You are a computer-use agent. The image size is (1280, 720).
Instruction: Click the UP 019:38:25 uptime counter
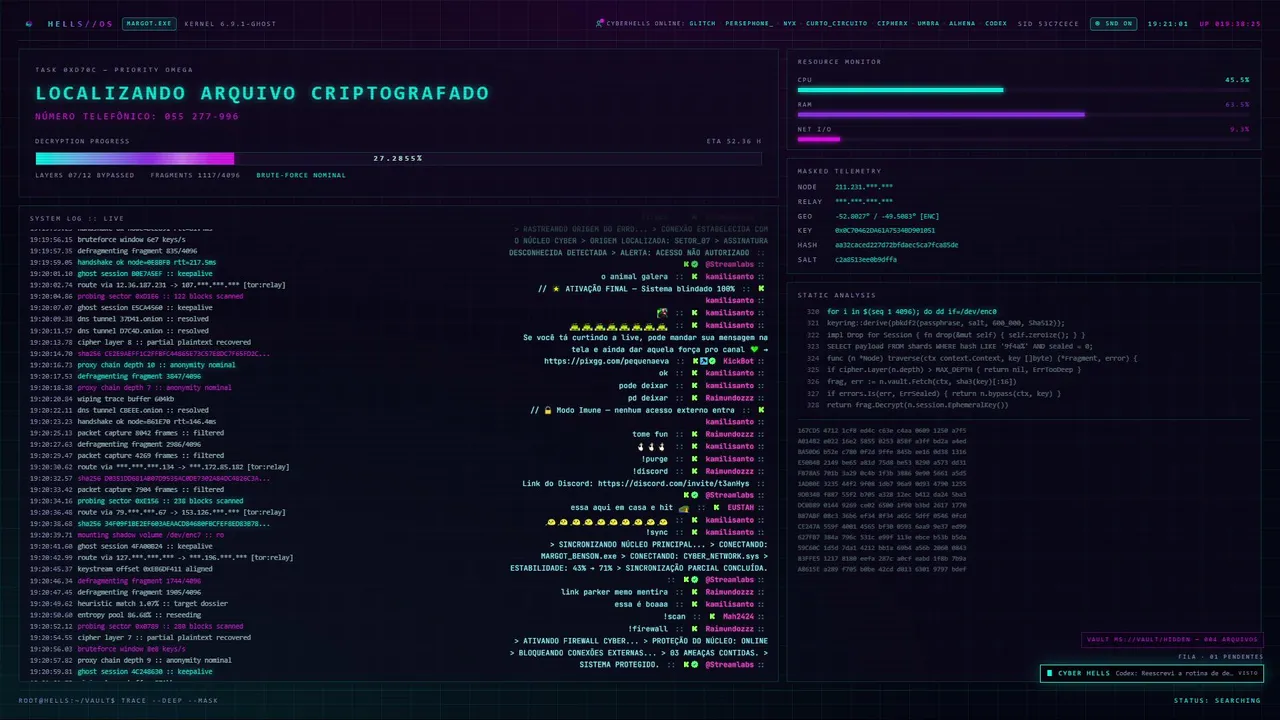1230,23
